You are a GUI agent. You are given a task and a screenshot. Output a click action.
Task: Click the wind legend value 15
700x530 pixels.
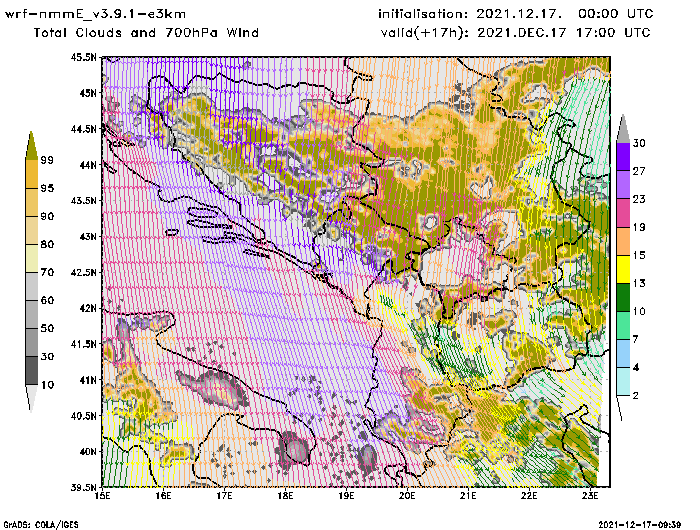639,255
